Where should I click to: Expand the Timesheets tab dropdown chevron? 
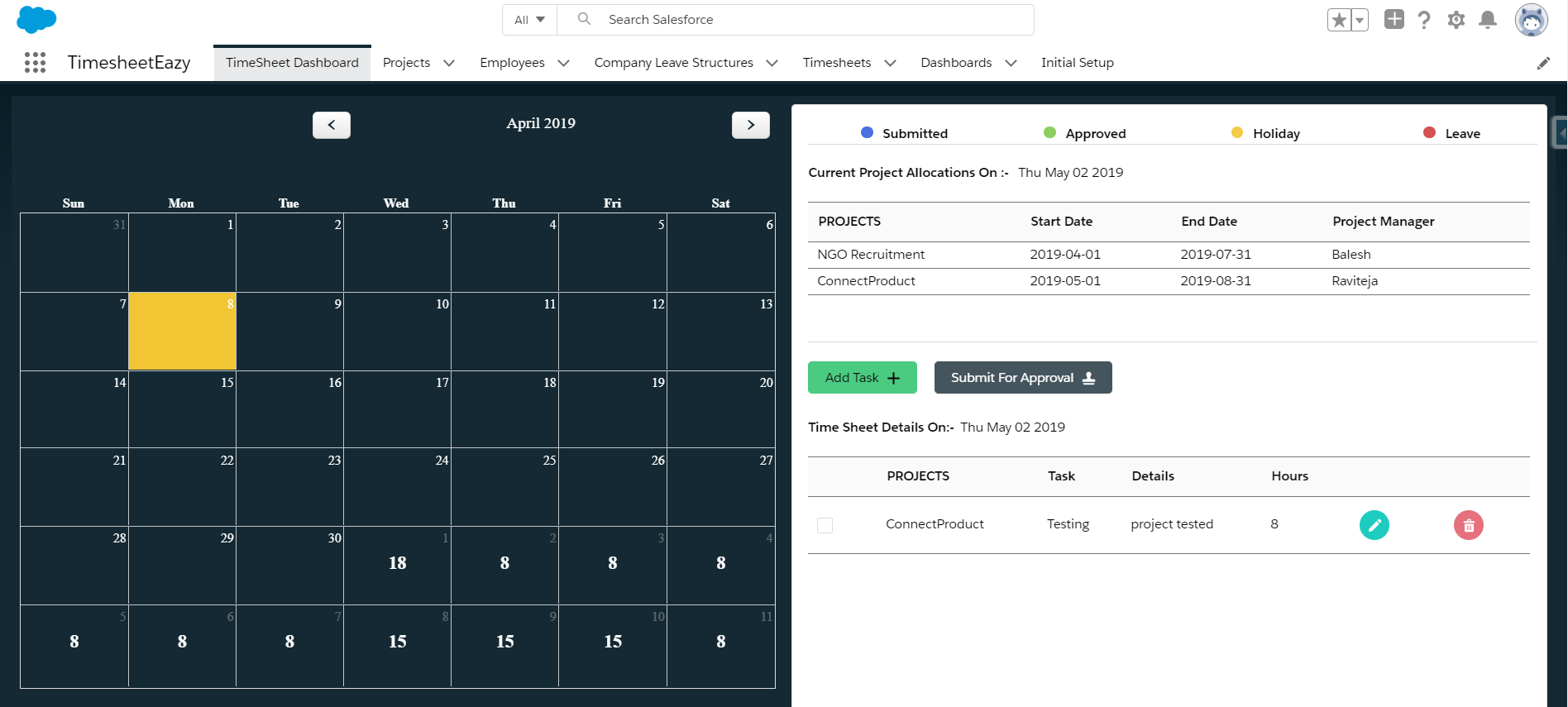pos(890,63)
